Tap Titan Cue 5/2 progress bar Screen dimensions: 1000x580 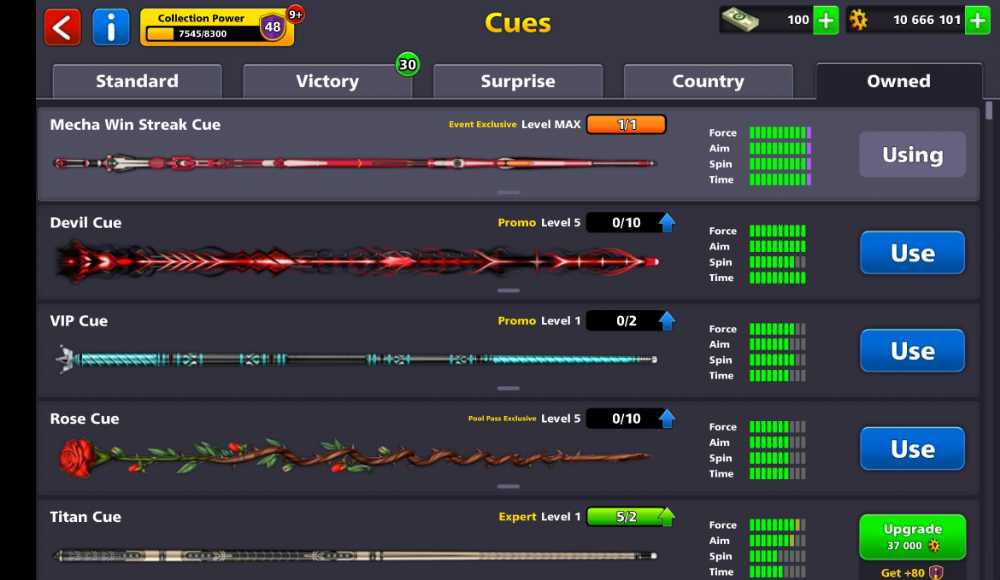point(626,517)
